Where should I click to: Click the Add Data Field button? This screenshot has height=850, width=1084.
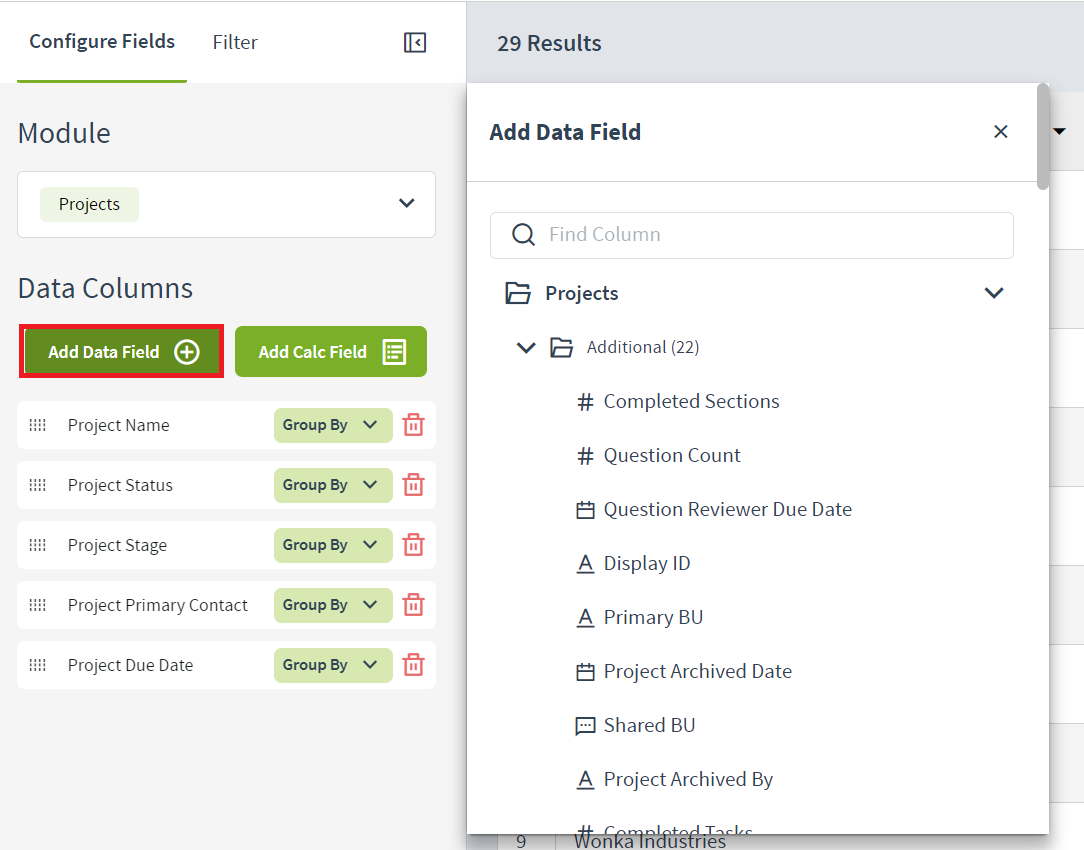click(x=122, y=352)
